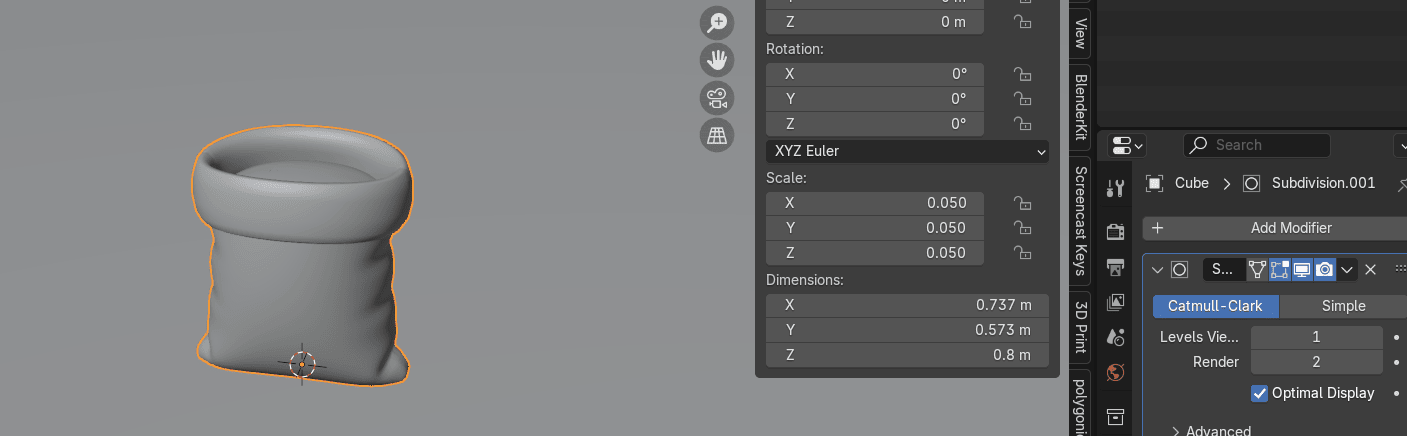Collapse the Subdivision modifier panel
Image resolution: width=1407 pixels, height=436 pixels.
coord(1158,270)
